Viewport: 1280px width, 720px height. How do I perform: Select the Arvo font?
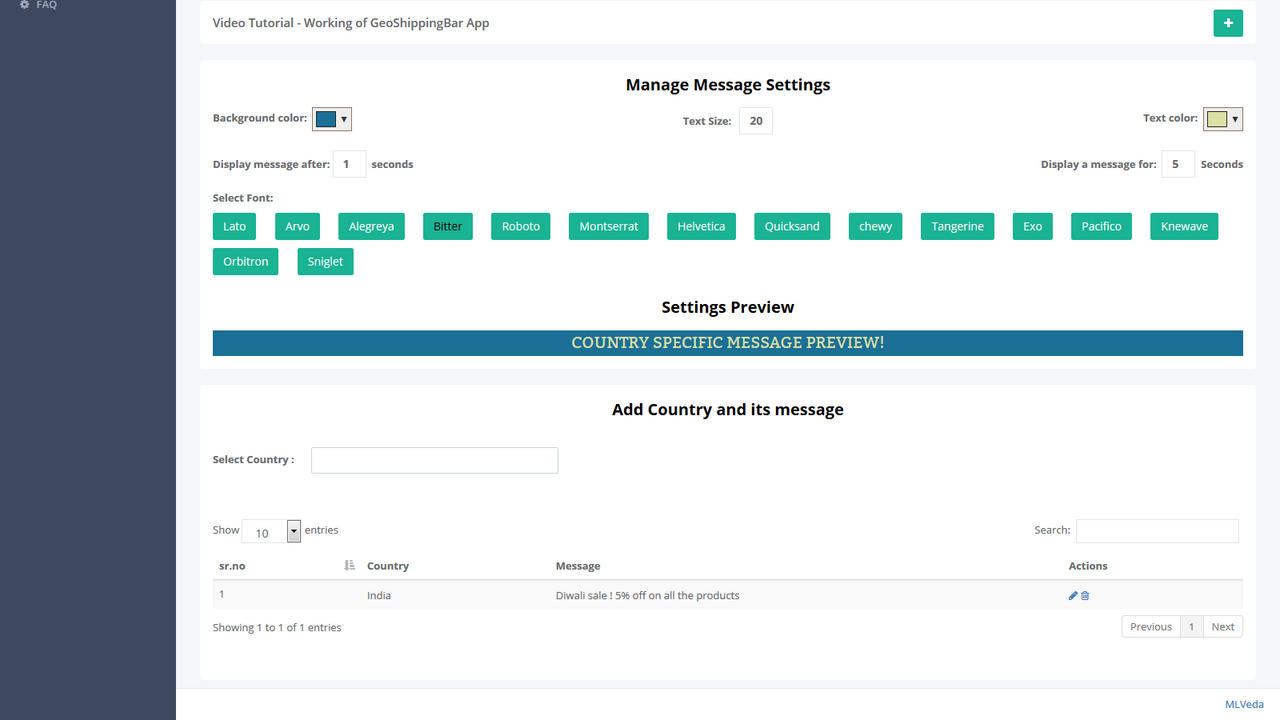coord(297,226)
